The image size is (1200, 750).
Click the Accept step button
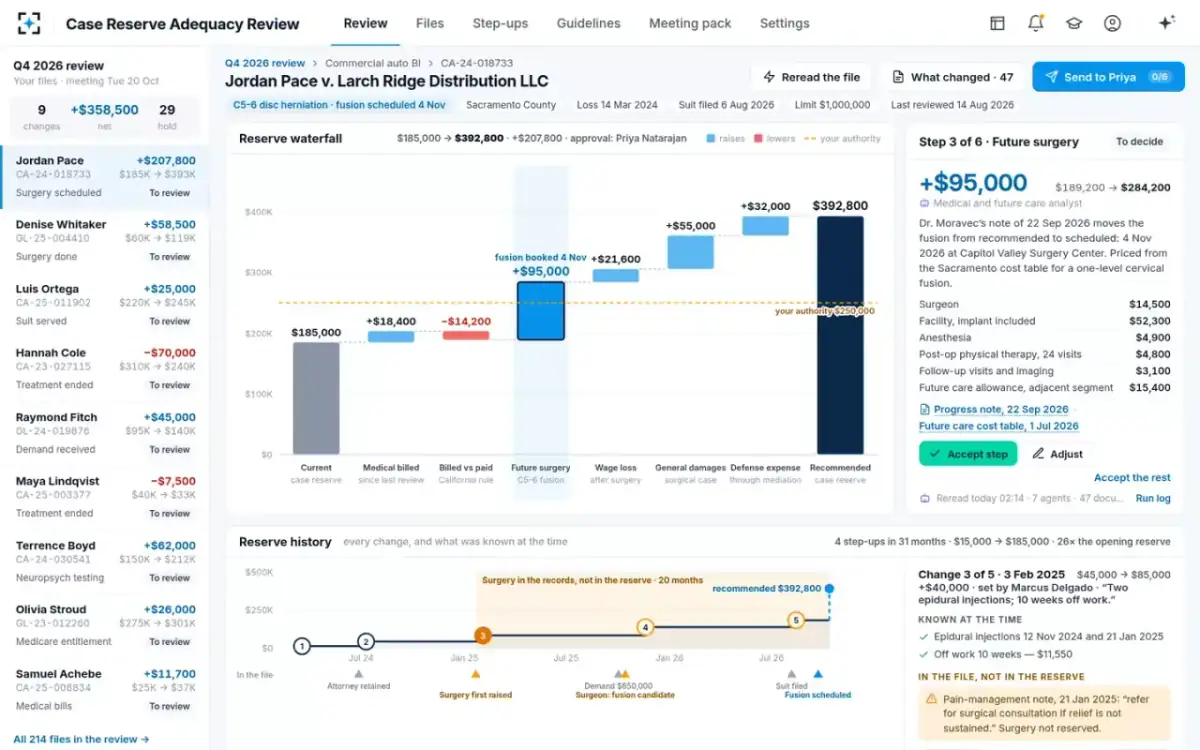pyautogui.click(x=968, y=454)
